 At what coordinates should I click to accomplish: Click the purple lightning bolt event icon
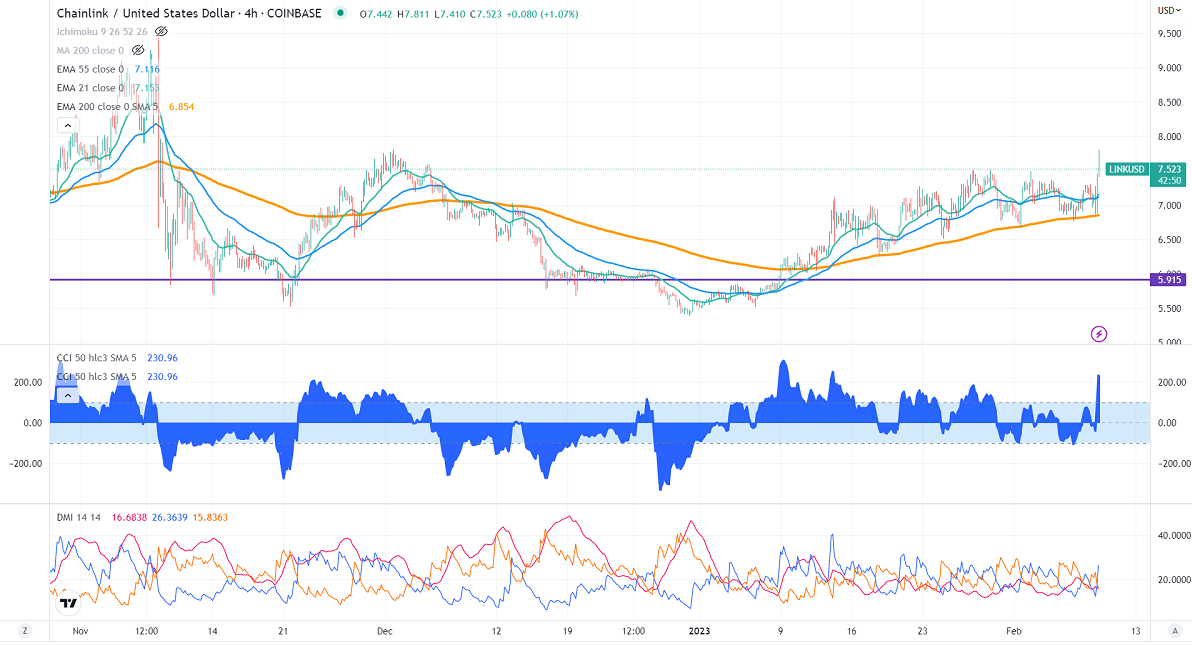click(1099, 333)
